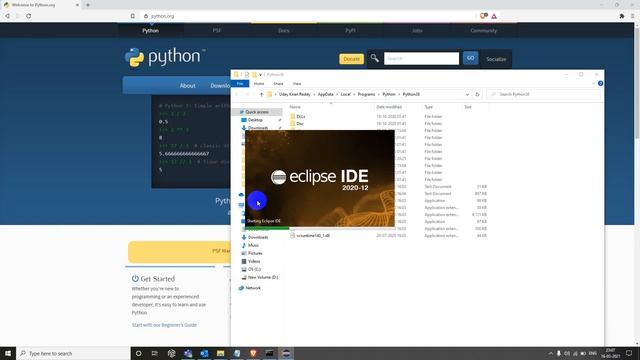The width and height of the screenshot is (640, 360).
Task: Click taskbar Type here to search box
Action: click(x=73, y=353)
